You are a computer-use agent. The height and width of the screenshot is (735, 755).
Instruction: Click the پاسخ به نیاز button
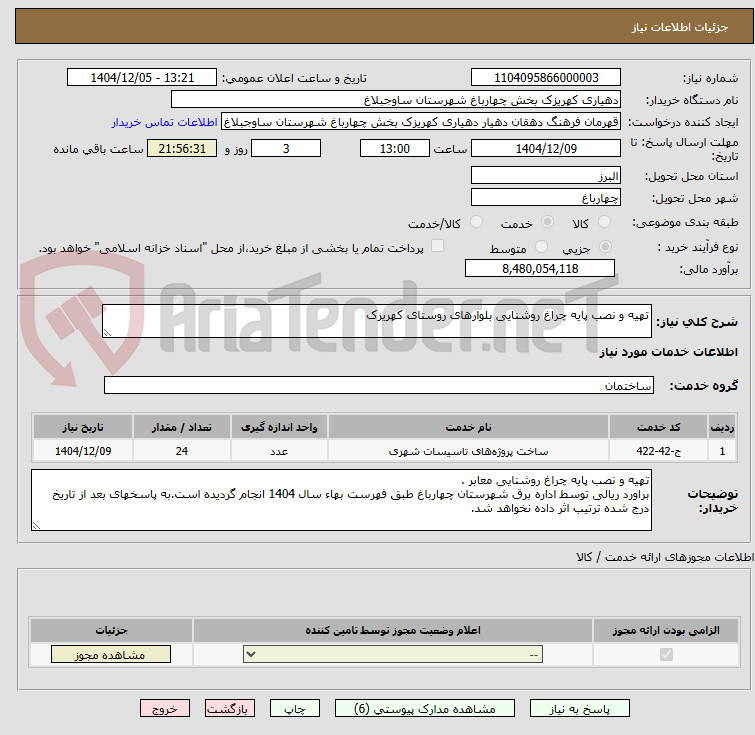579,709
